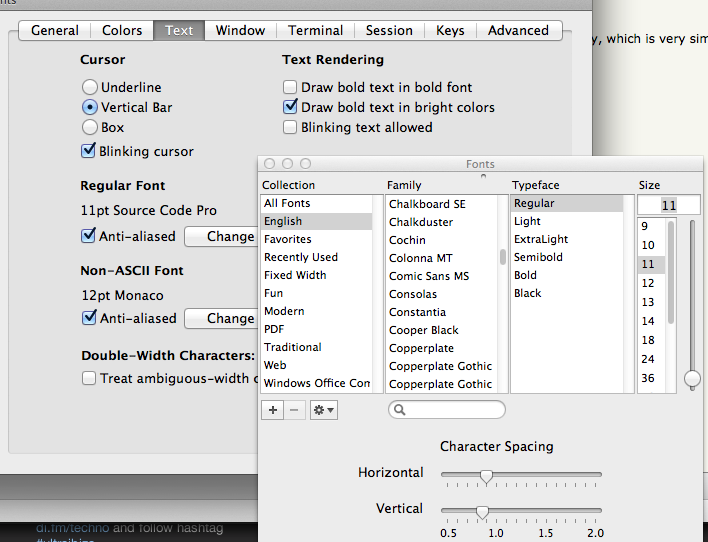Select the Underline cursor option
This screenshot has height=542, width=708.
point(90,87)
